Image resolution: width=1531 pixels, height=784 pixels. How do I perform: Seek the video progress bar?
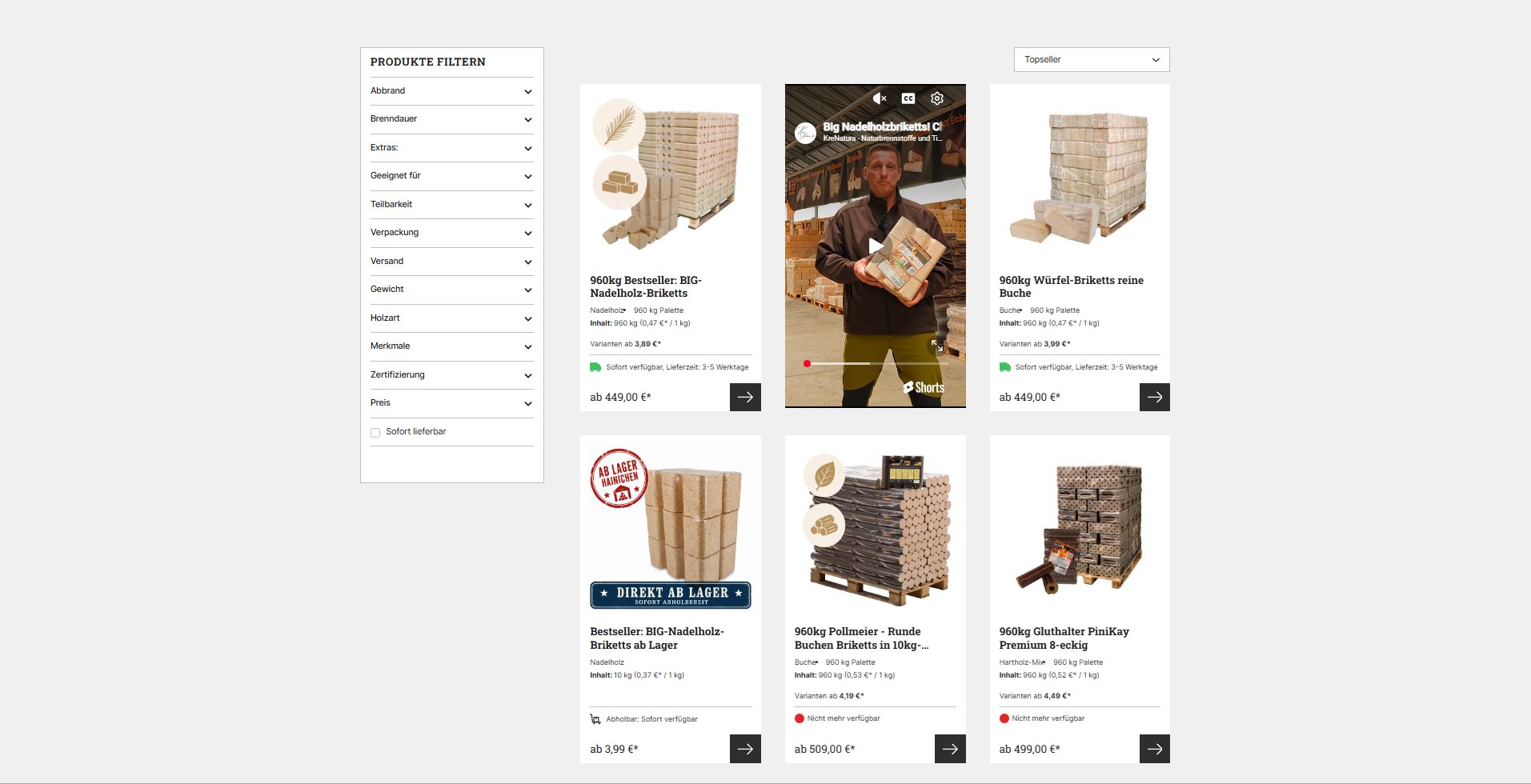(x=876, y=363)
